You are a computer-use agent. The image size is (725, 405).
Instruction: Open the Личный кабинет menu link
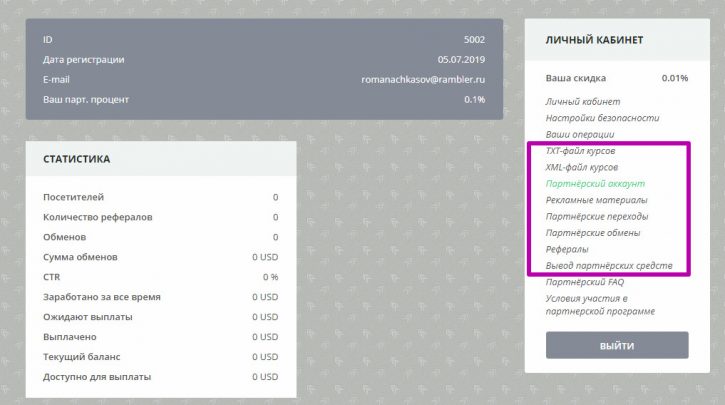click(583, 101)
